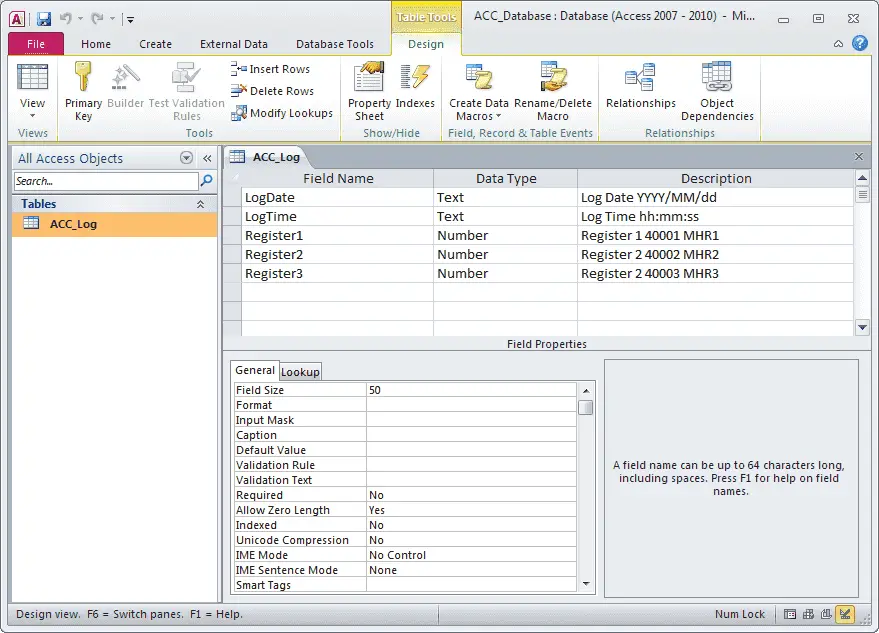Viewport: 879px width, 633px height.
Task: Toggle the Property Sheet pane
Action: [x=369, y=91]
